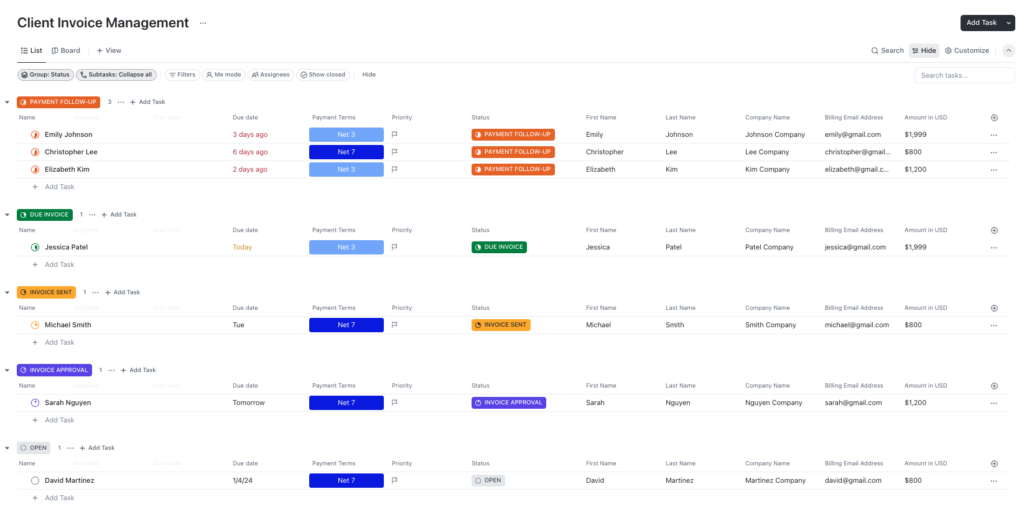Add a new View tab
Image resolution: width=1024 pixels, height=517 pixels.
(109, 50)
